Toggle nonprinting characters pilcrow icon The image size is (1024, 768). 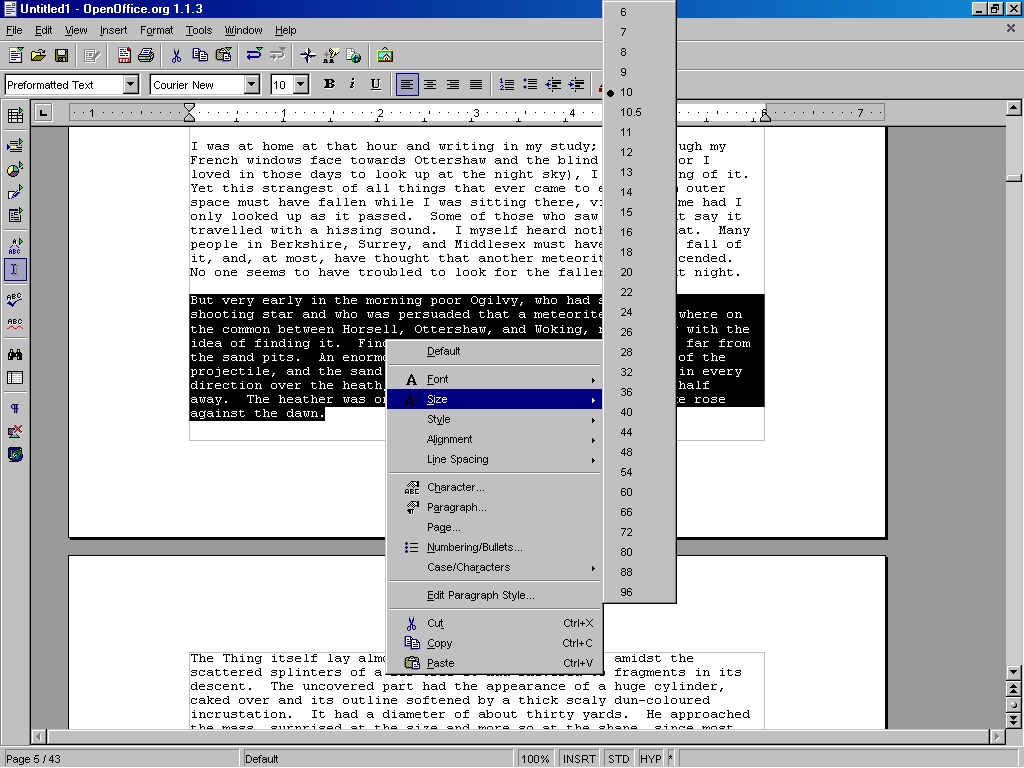point(15,409)
